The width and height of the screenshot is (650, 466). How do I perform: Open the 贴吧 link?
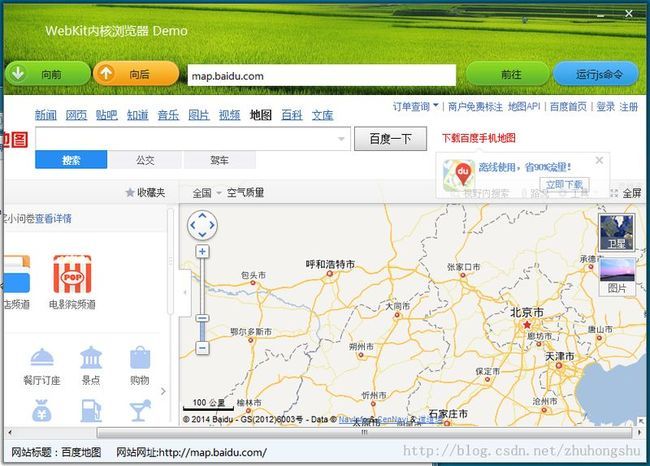(x=107, y=115)
